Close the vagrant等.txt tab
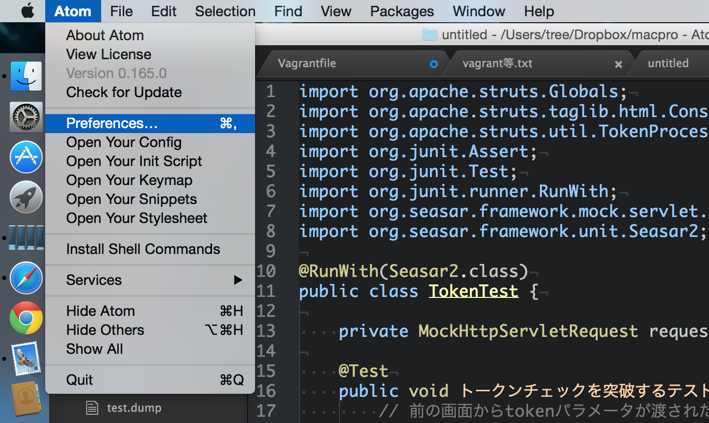 coord(618,64)
